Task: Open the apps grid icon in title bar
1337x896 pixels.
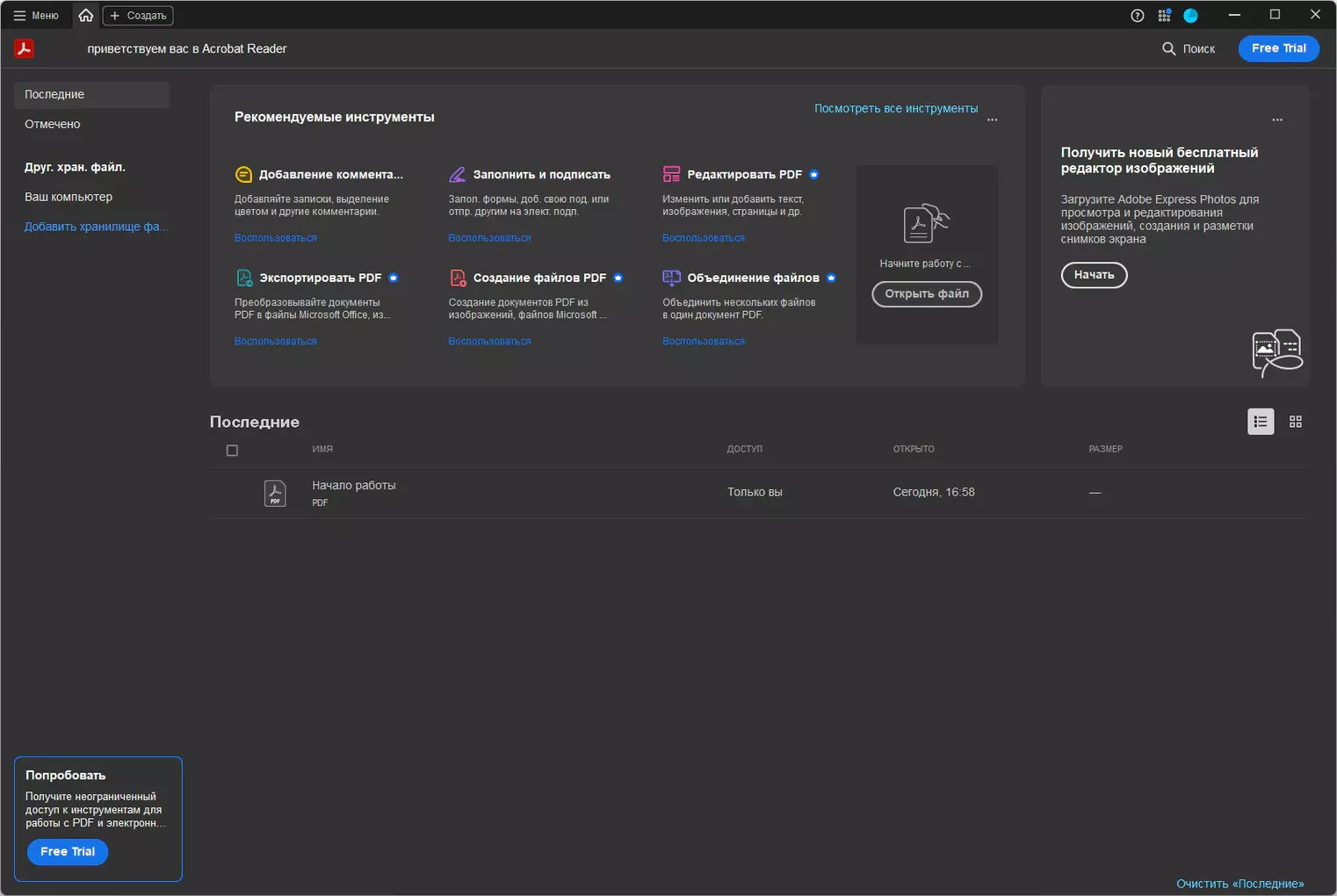Action: pyautogui.click(x=1164, y=15)
